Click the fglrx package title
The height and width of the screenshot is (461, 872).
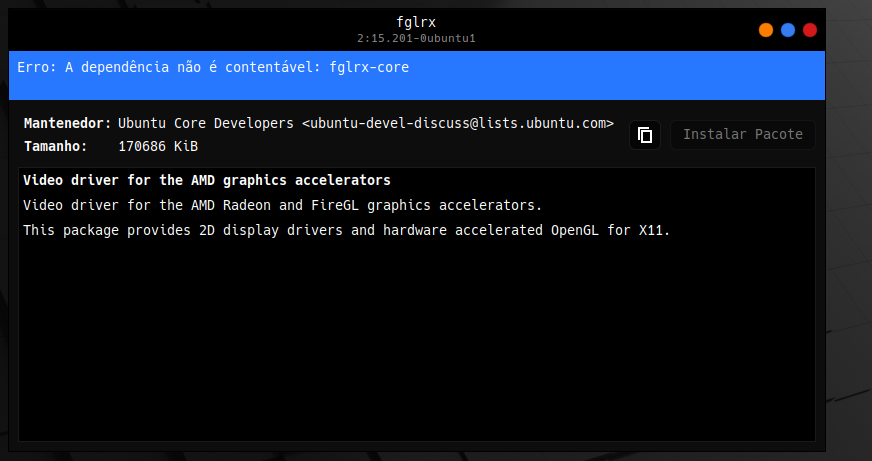(x=416, y=22)
